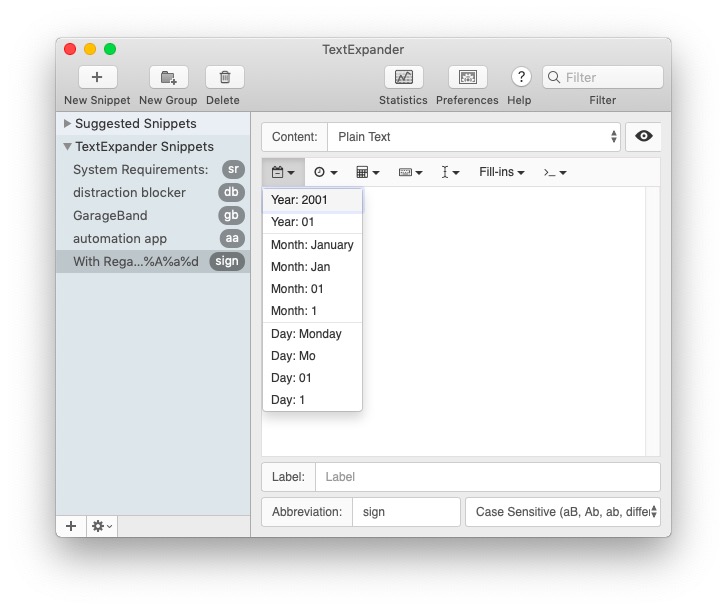
Task: Open the time clock insertion dropdown
Action: (325, 172)
